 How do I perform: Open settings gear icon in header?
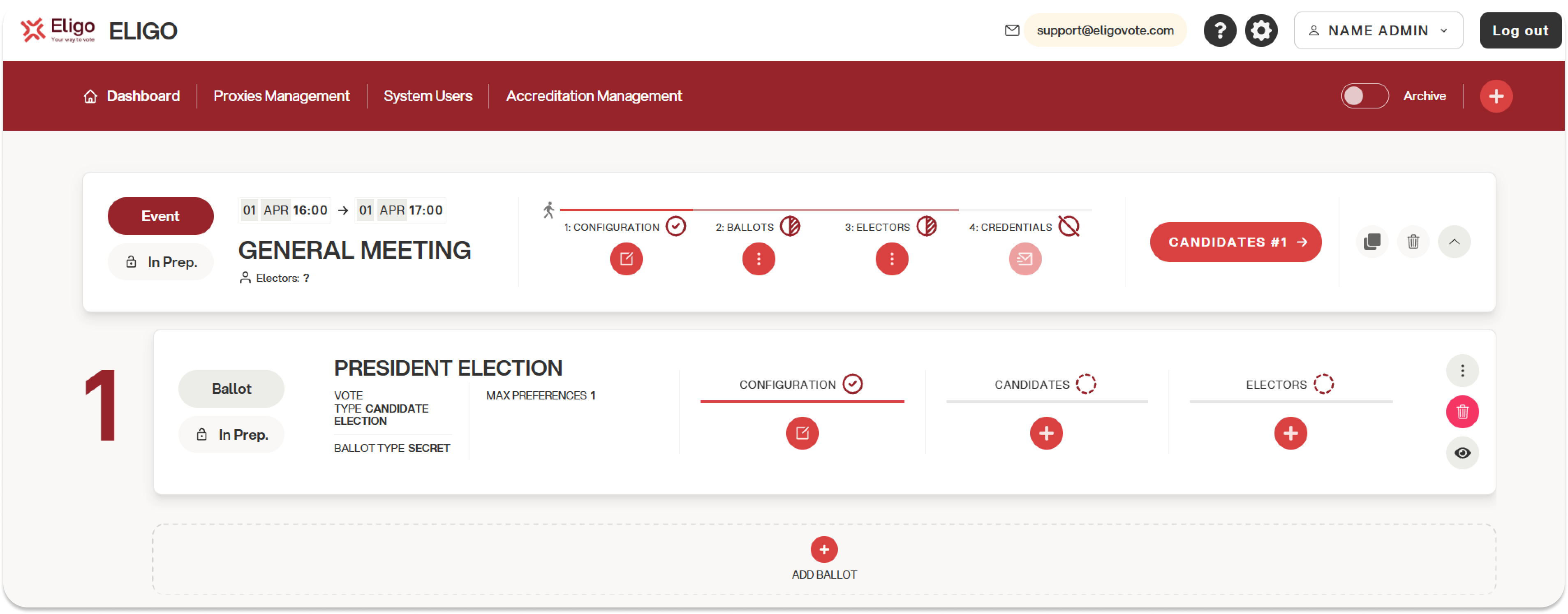point(1260,30)
